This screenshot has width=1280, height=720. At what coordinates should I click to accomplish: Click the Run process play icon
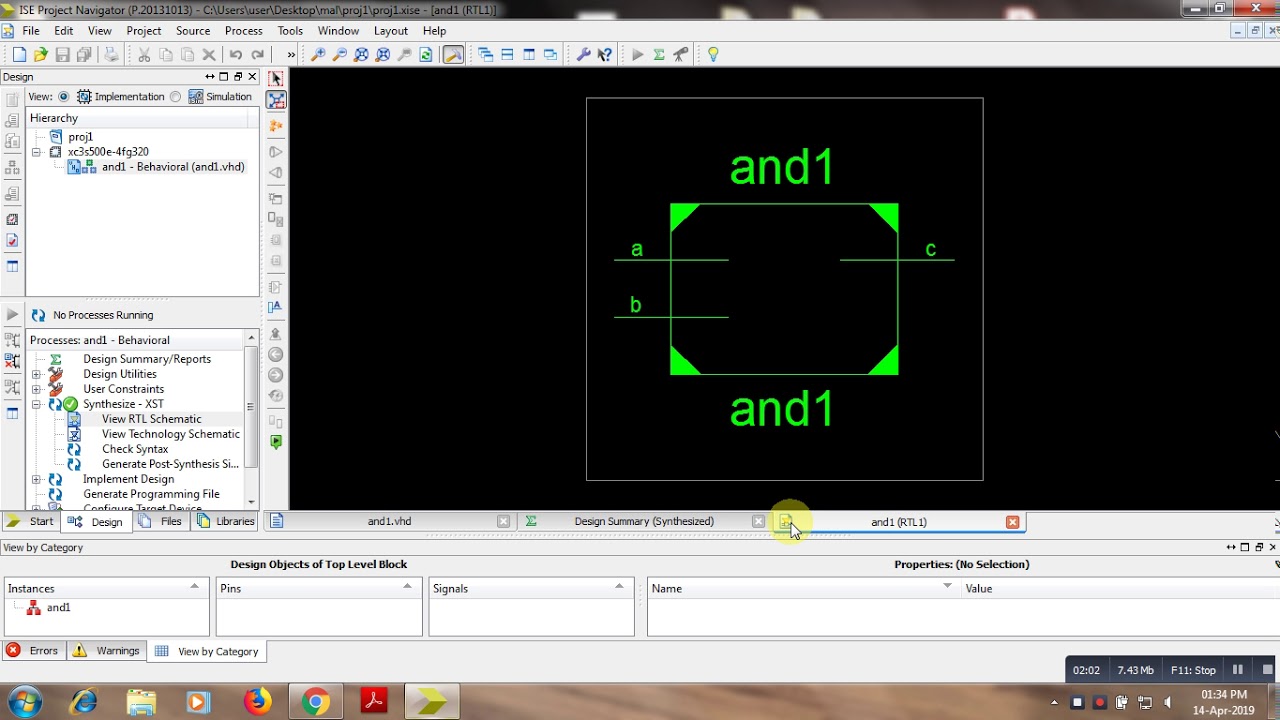click(637, 55)
